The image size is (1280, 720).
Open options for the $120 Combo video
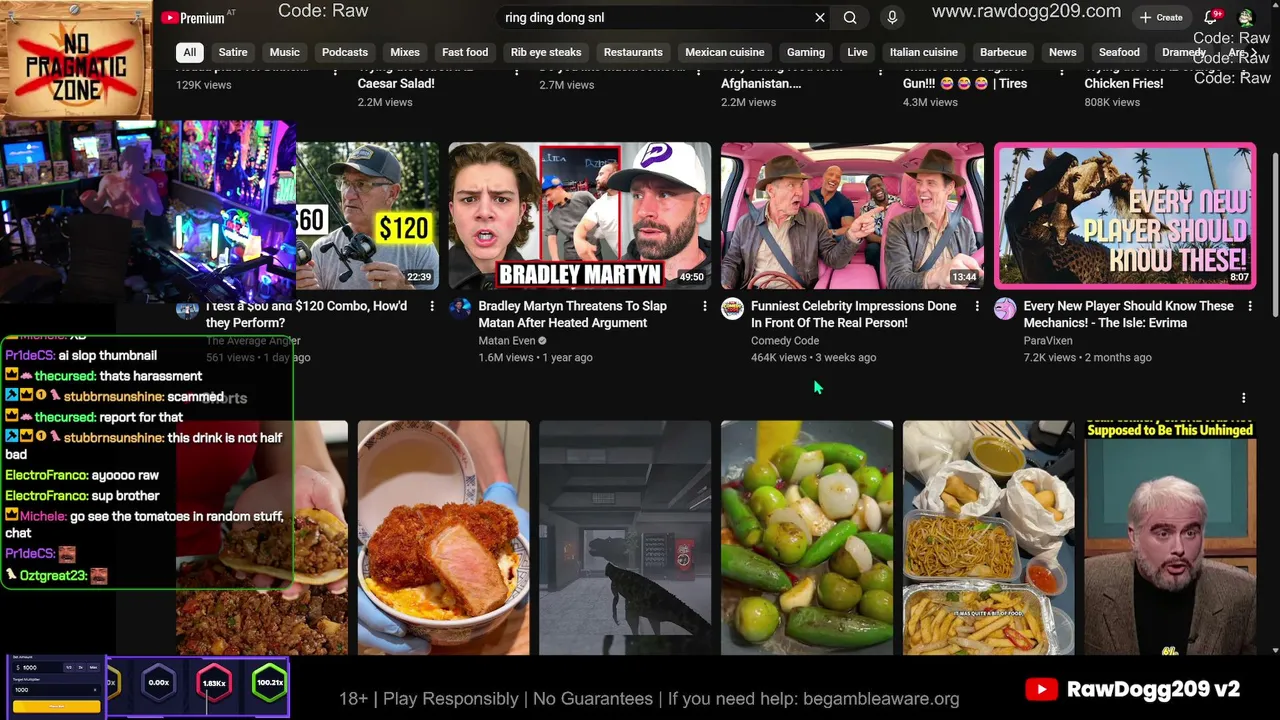[x=432, y=306]
